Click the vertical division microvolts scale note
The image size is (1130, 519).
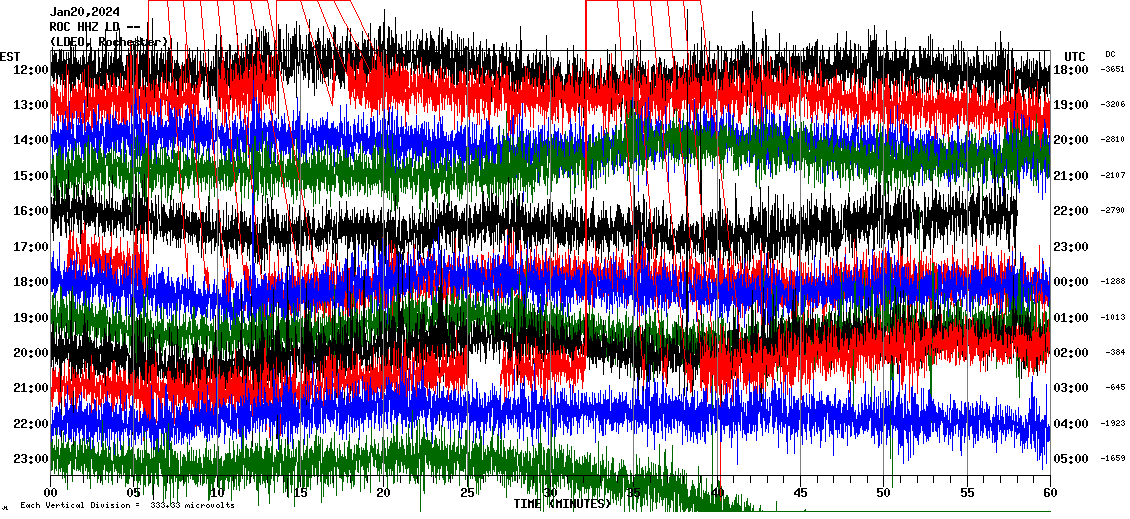tap(127, 506)
